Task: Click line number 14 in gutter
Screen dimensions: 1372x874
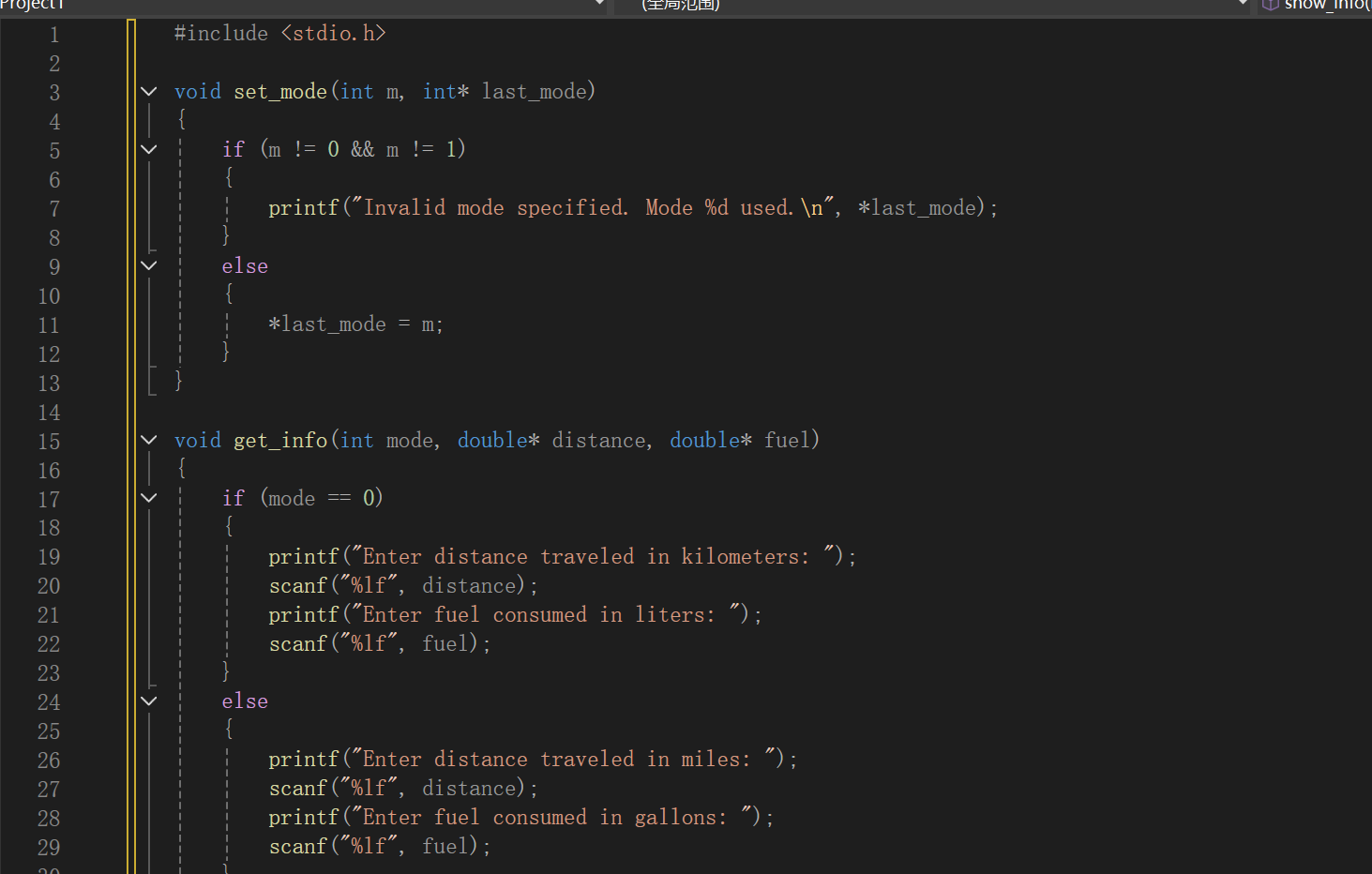Action: point(49,413)
